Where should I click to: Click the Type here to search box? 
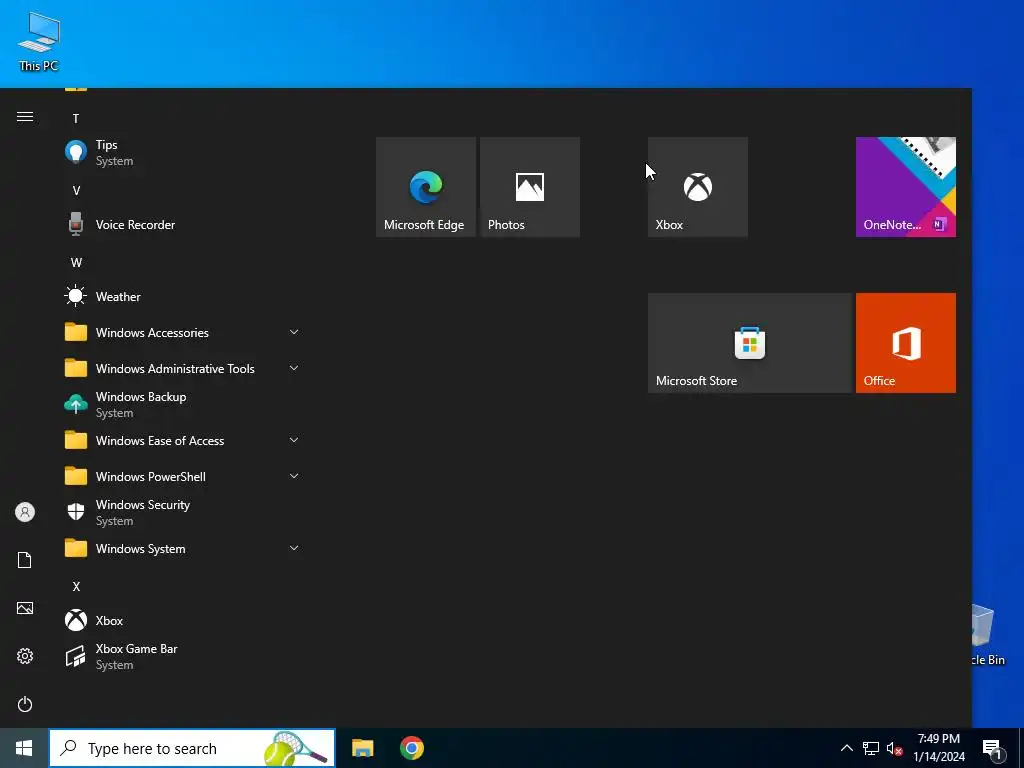(x=192, y=748)
